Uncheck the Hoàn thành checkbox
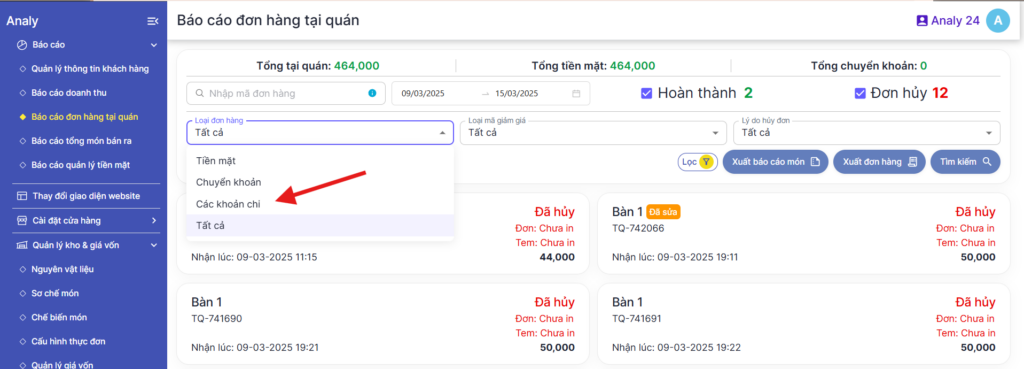1024x369 pixels. (x=647, y=93)
